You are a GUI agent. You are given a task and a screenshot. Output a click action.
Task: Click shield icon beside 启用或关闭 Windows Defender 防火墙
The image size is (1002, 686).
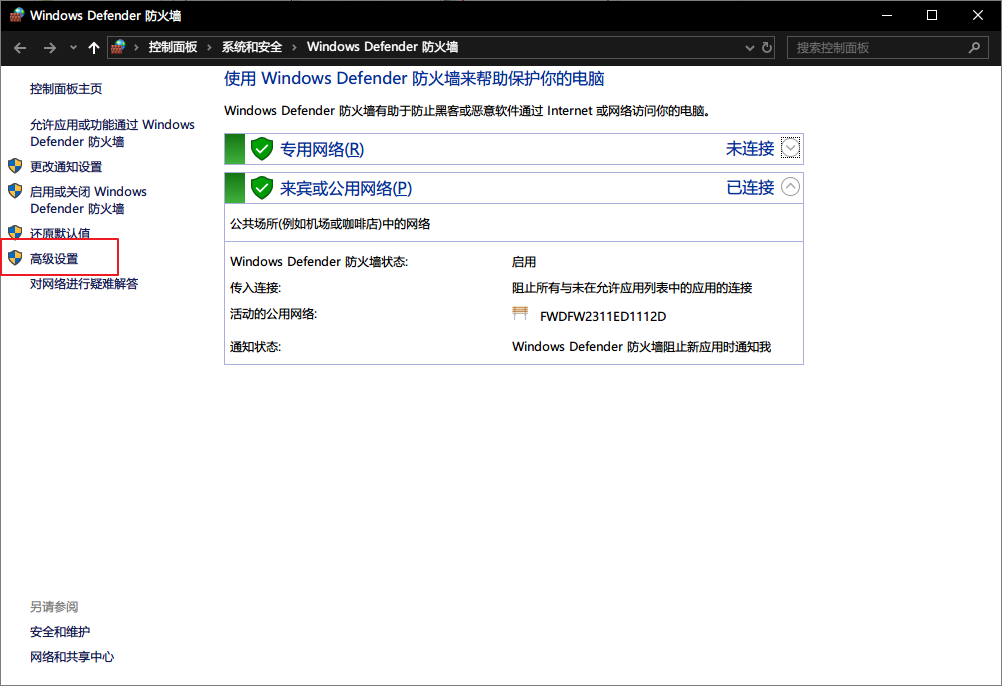(x=15, y=191)
